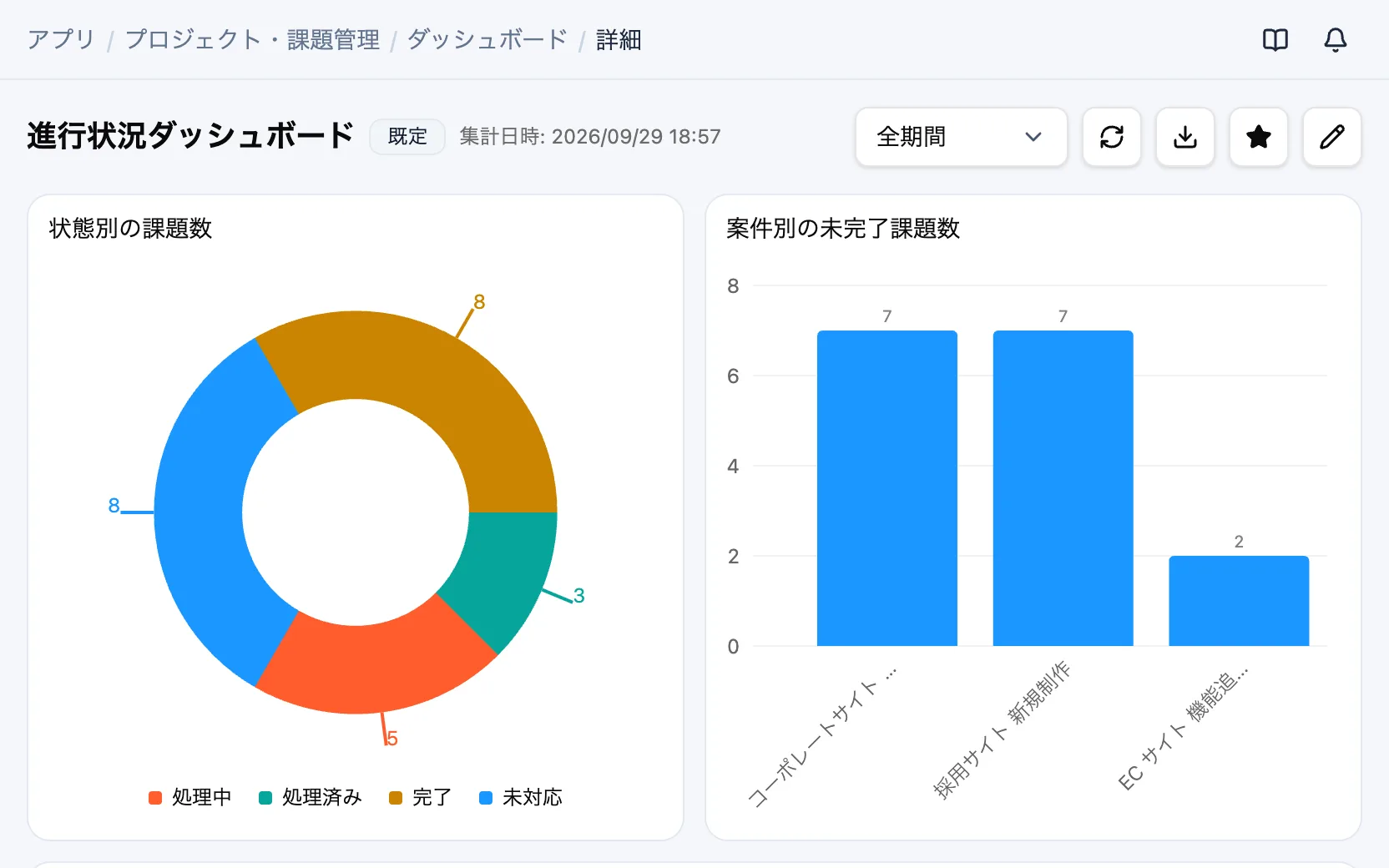Viewport: 1389px width, 868px height.
Task: Go to プロジェクト・課題管理 breadcrumb
Action: click(252, 39)
